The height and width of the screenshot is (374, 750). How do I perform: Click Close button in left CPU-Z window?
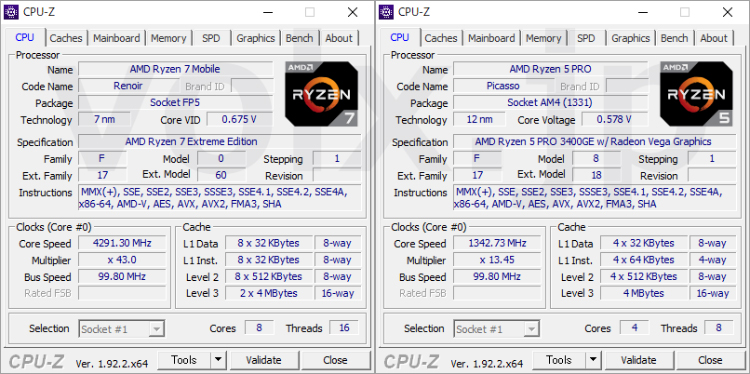335,360
